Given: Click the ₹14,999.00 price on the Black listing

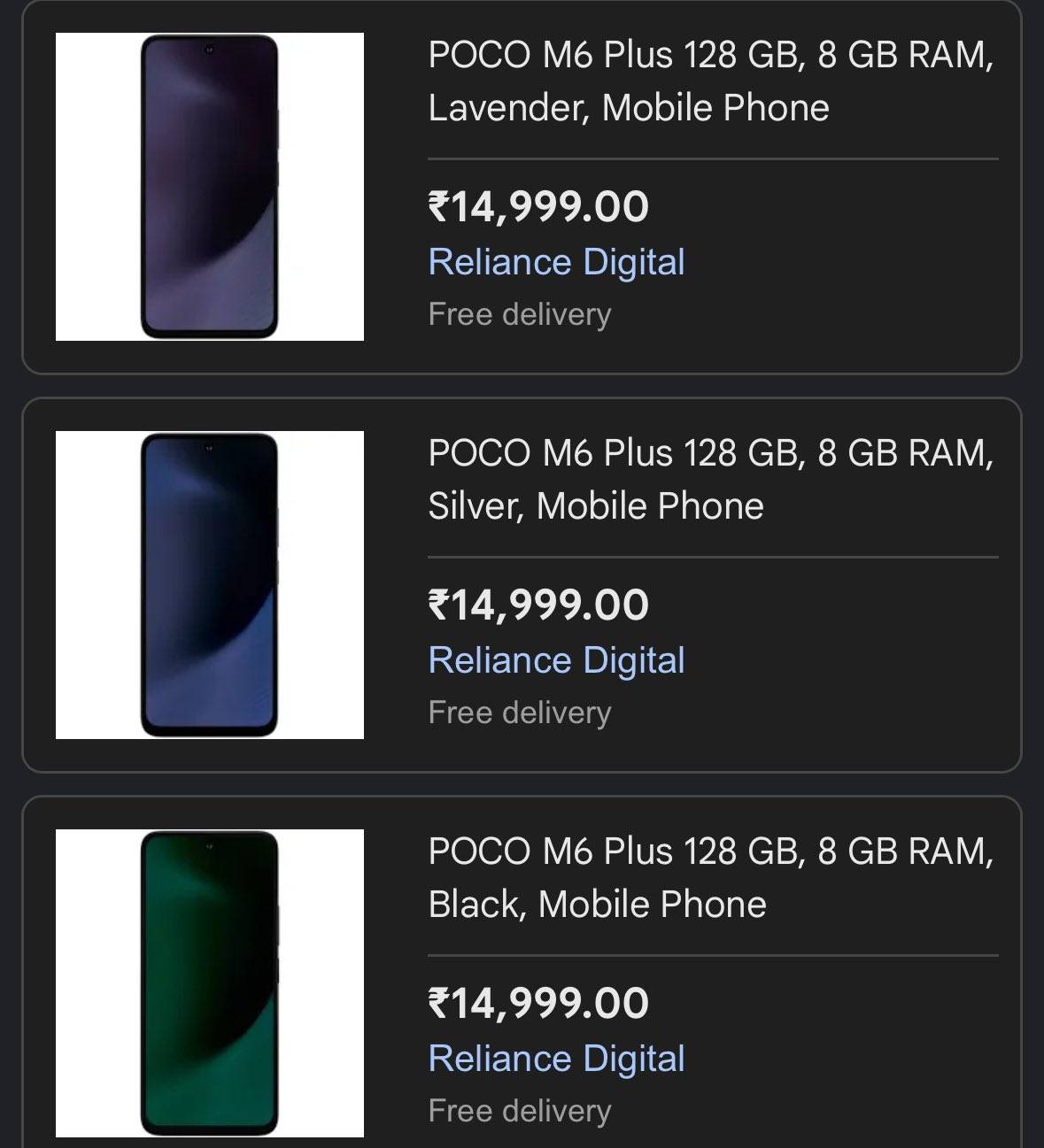Looking at the screenshot, I should point(538,1004).
